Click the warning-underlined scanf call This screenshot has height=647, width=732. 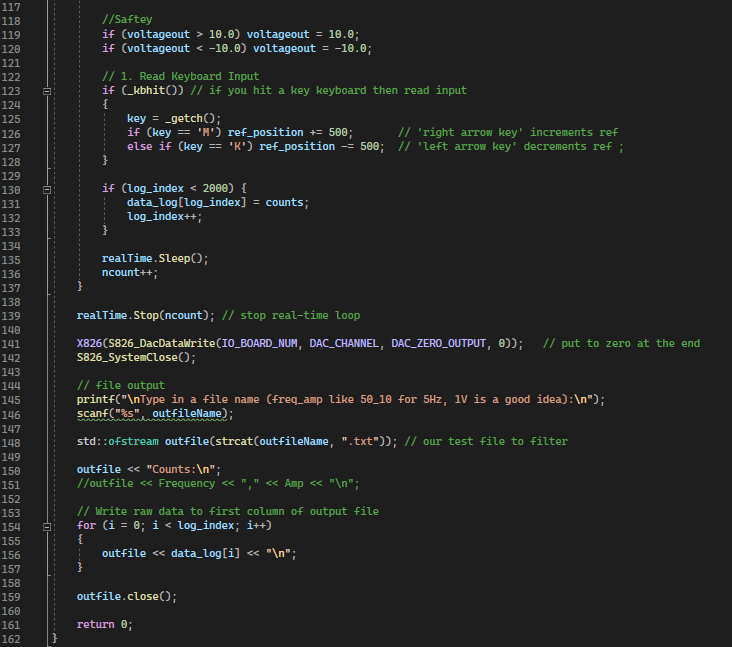coord(93,413)
